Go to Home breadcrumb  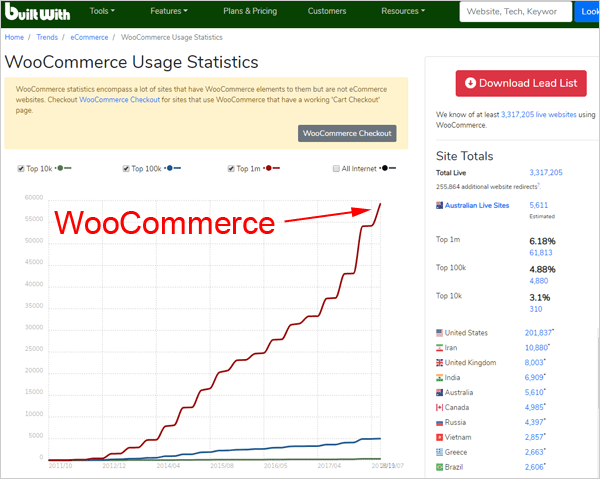pyautogui.click(x=14, y=37)
